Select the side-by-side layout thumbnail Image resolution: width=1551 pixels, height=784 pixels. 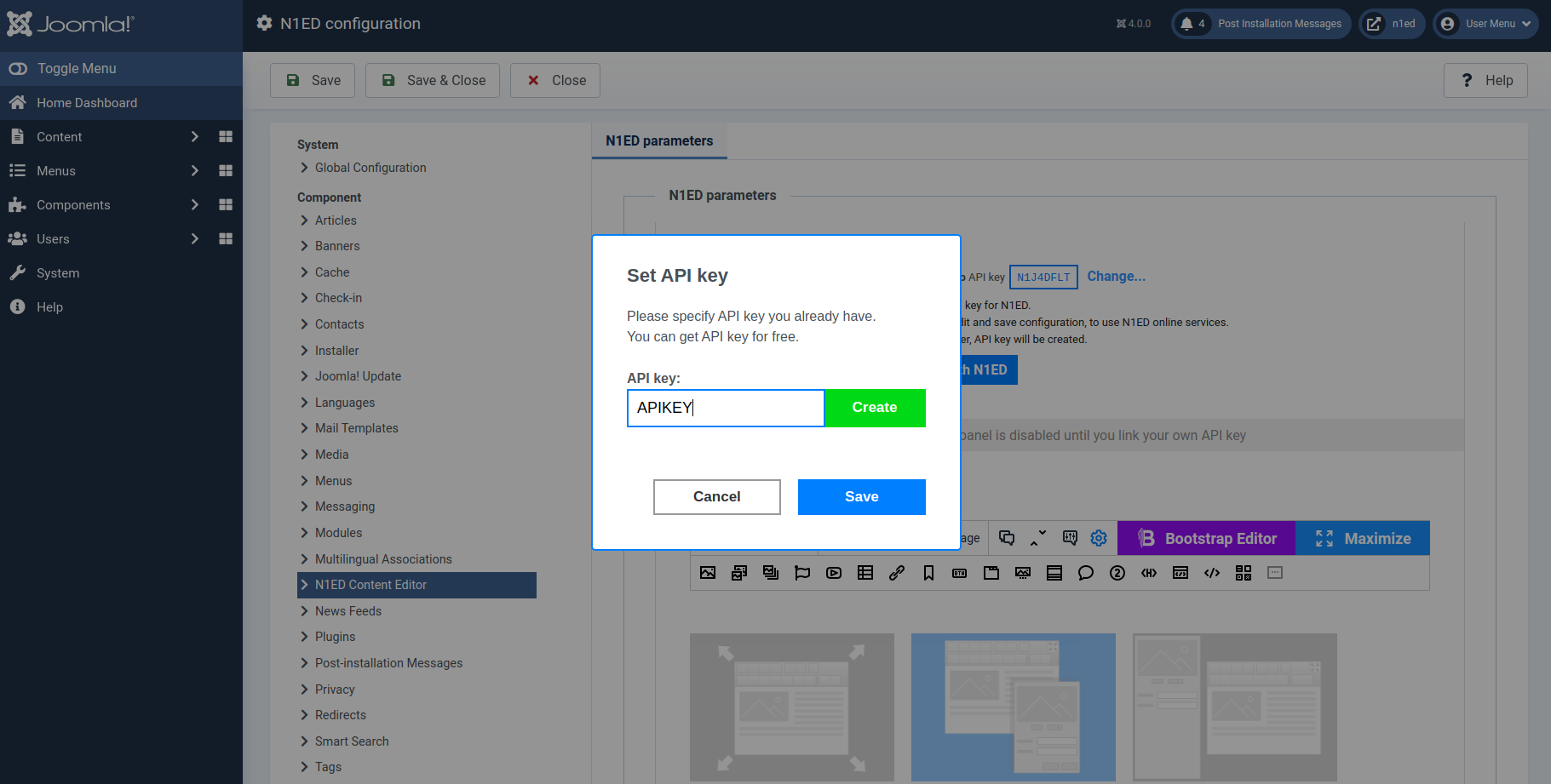pyautogui.click(x=1235, y=707)
